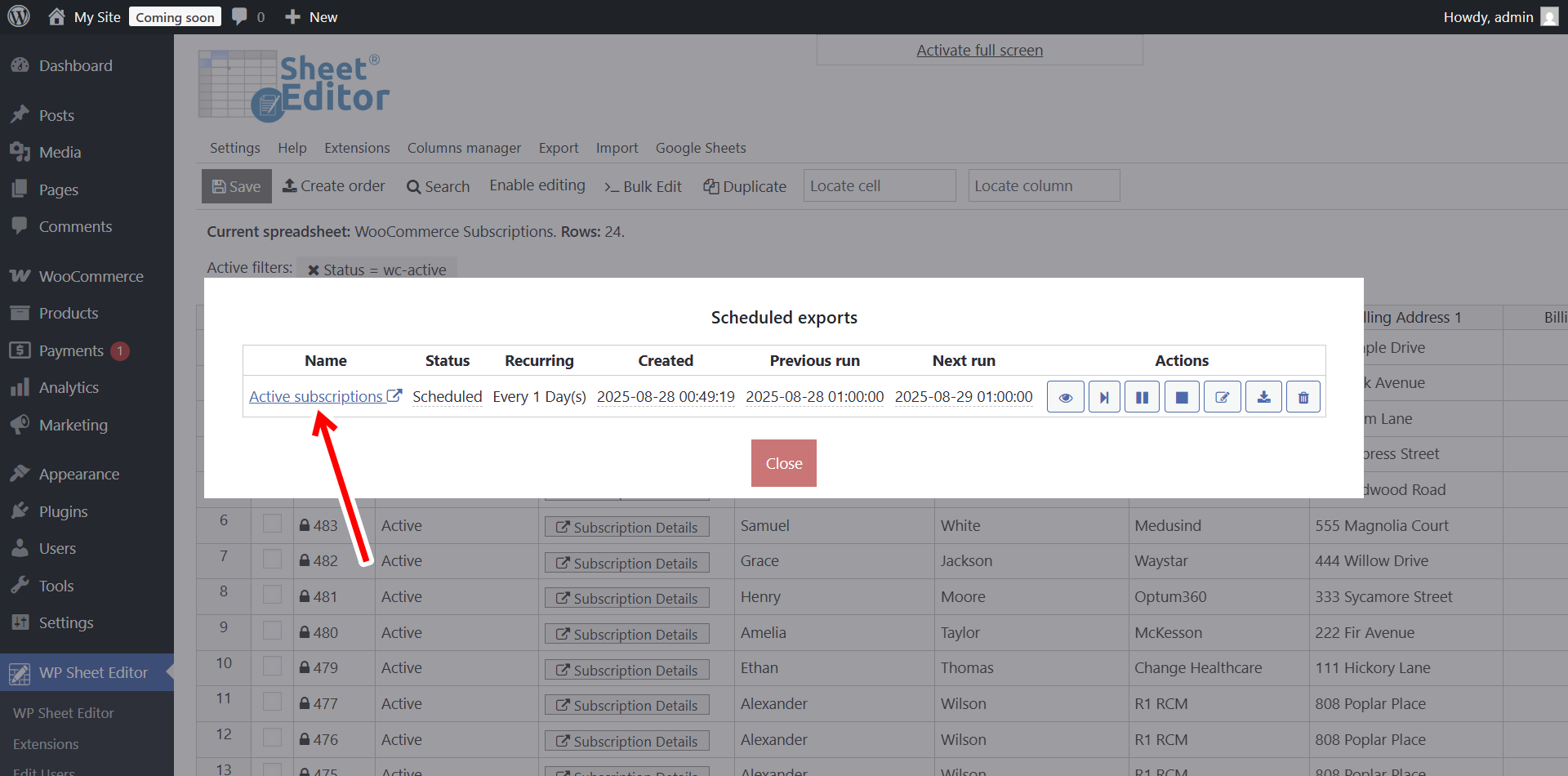
Task: Open Tools sidebar menu
Action: [56, 586]
